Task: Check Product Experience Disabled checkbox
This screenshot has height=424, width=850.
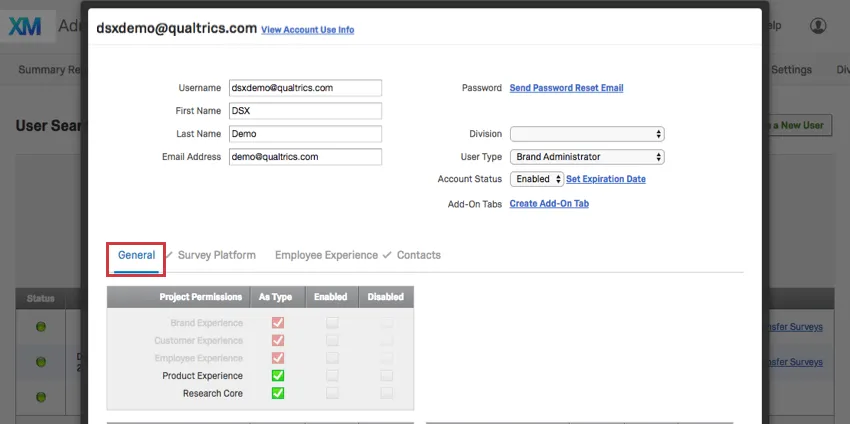Action: 386,375
